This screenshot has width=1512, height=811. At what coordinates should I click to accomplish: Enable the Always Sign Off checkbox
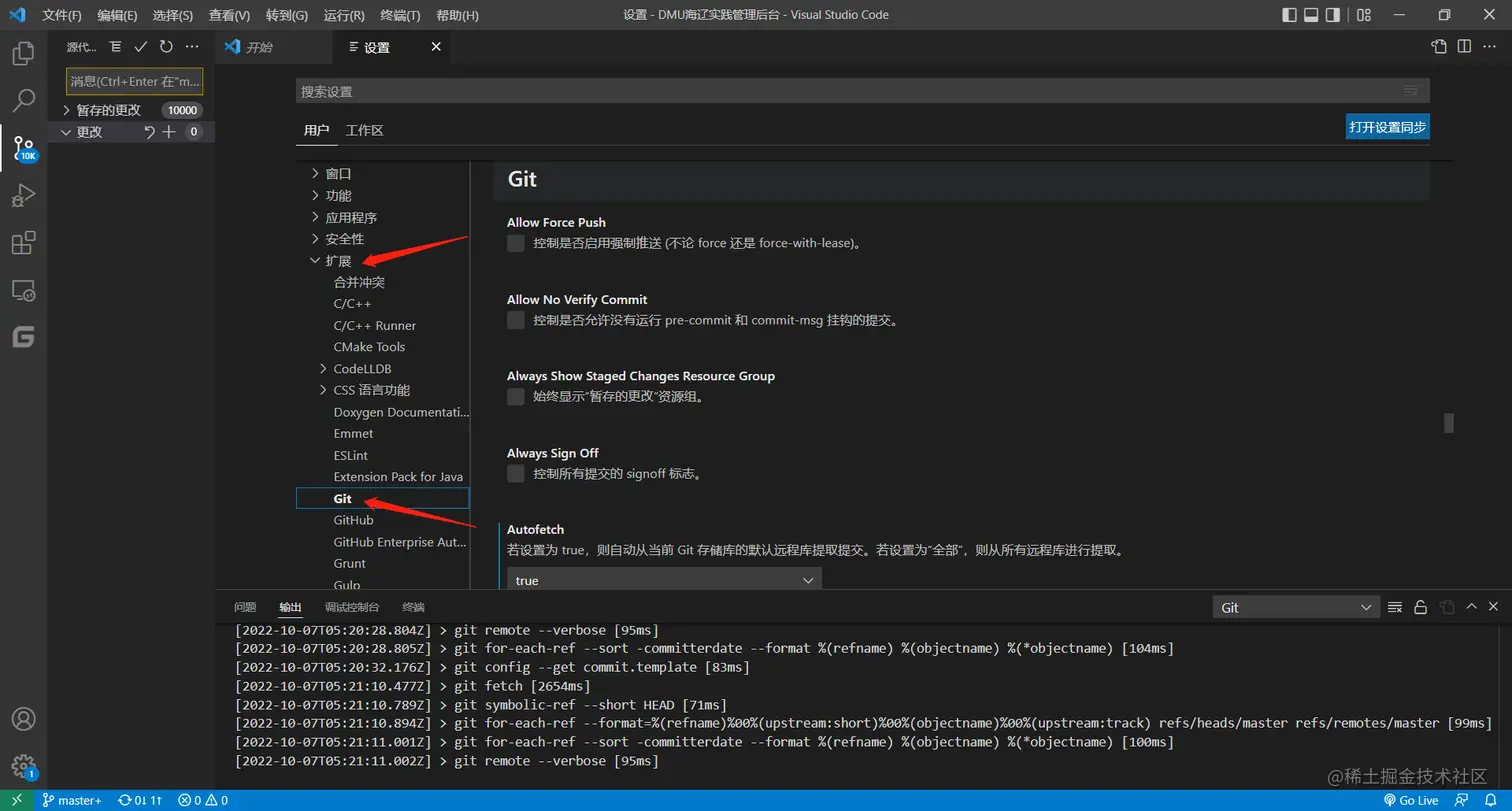516,473
